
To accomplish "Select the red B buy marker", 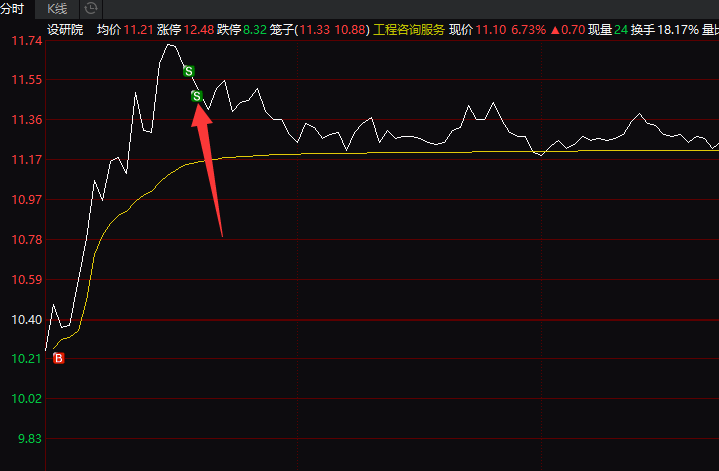I will pyautogui.click(x=59, y=359).
